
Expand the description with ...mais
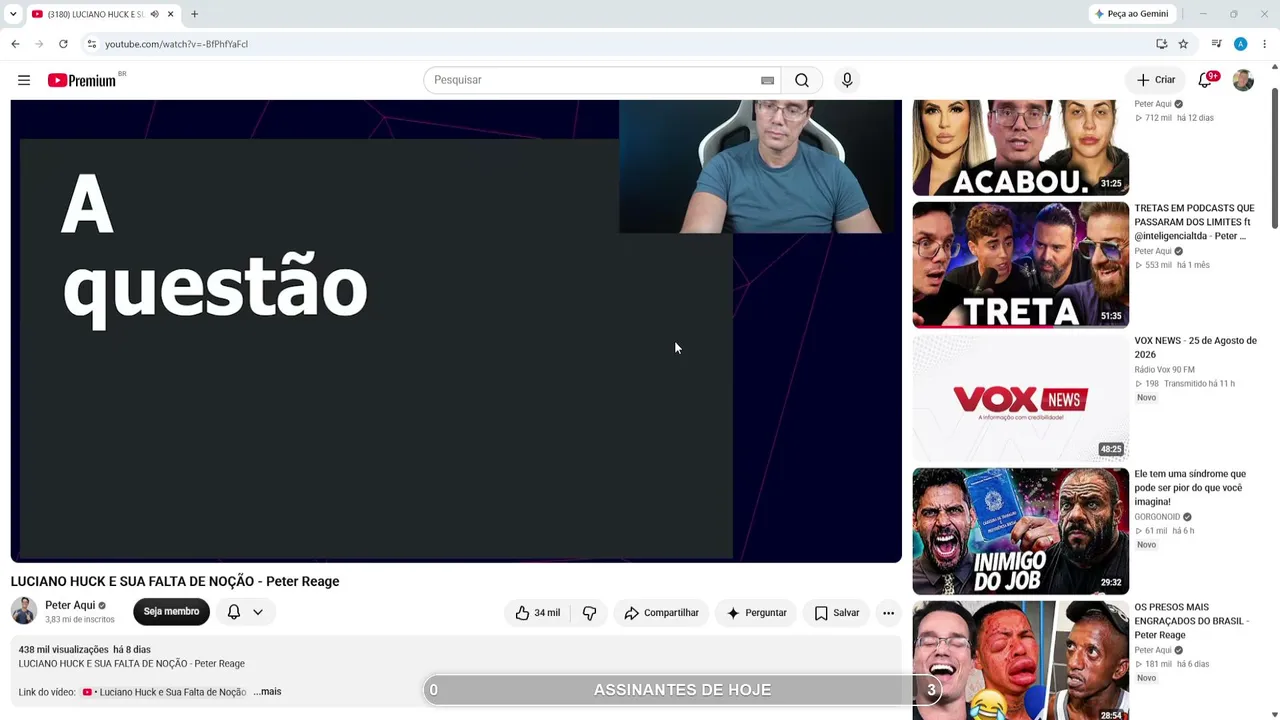(267, 692)
